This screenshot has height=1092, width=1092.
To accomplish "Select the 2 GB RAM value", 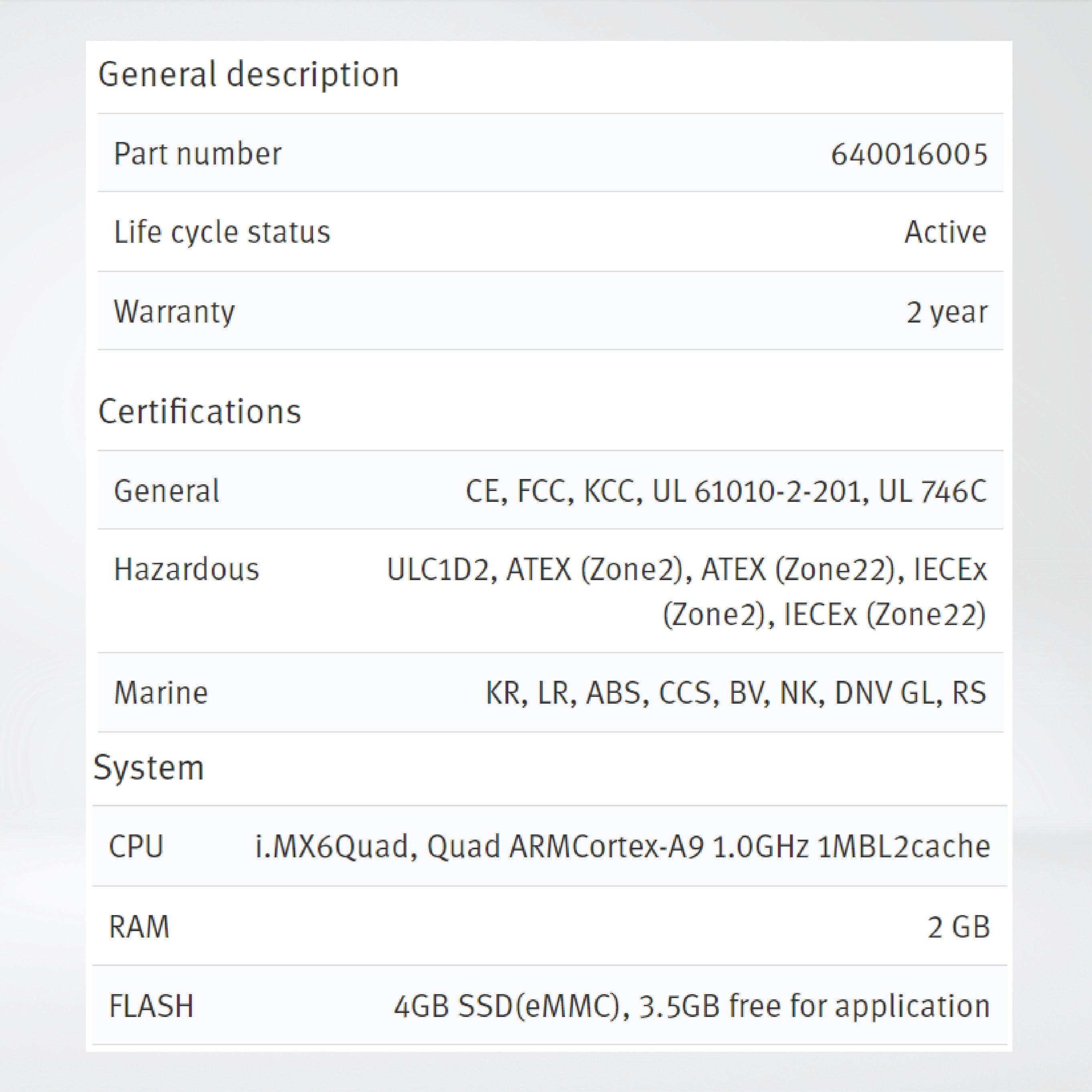I will (958, 927).
